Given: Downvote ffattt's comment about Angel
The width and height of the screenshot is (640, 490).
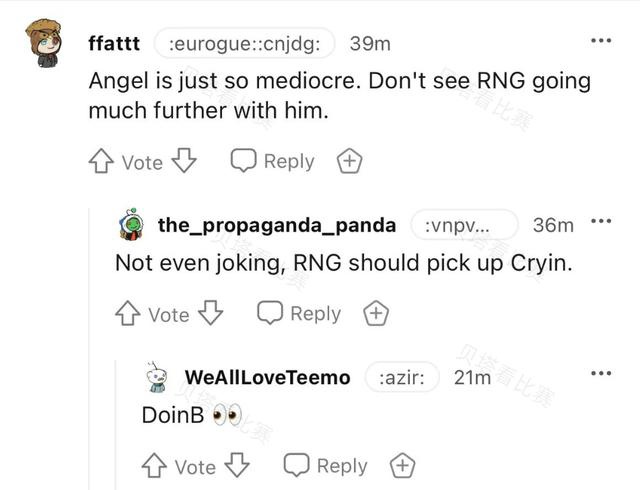Looking at the screenshot, I should point(184,160).
